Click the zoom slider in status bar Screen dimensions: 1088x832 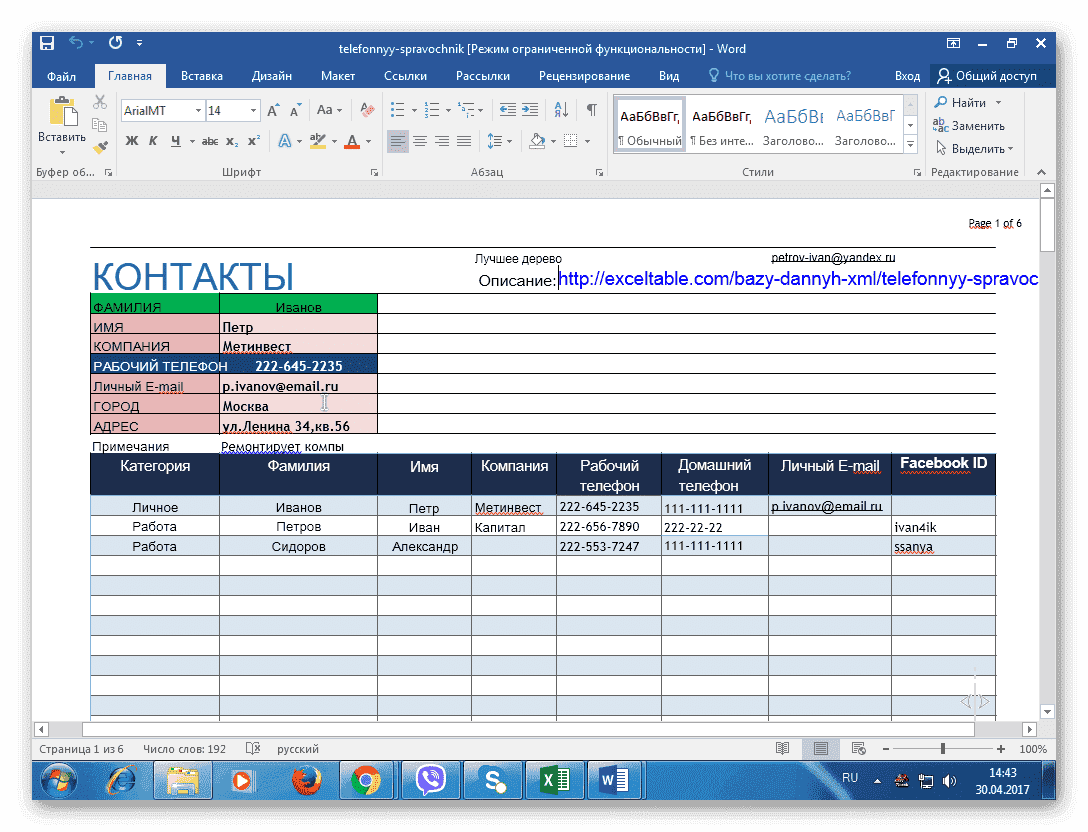[x=942, y=749]
